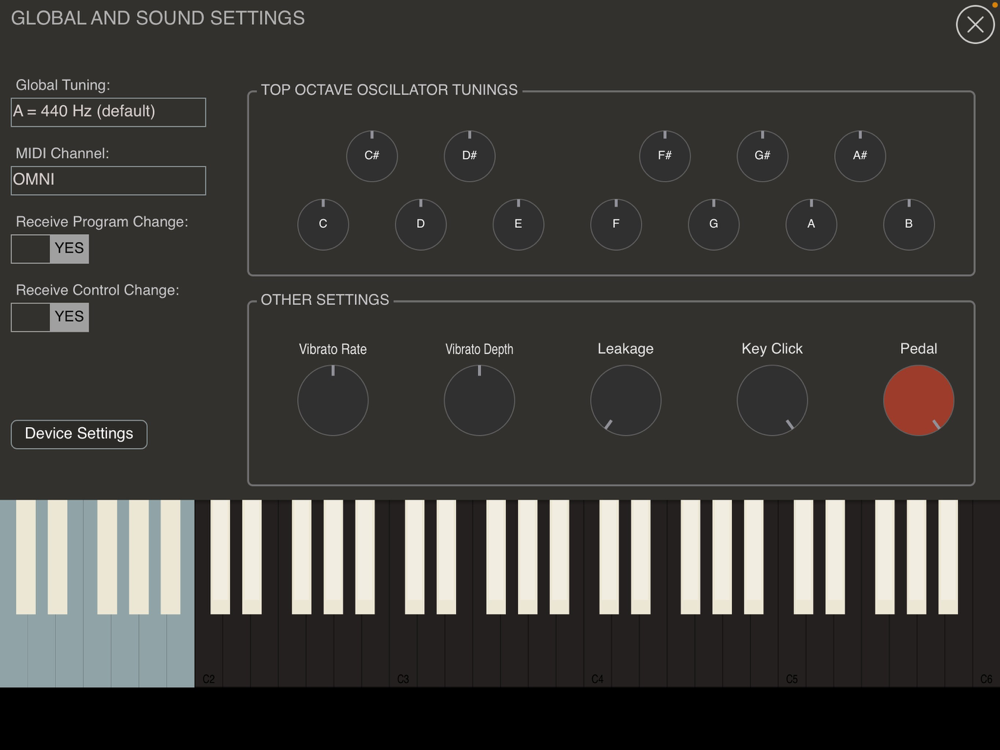Click the C oscillator tuning knob

point(323,224)
